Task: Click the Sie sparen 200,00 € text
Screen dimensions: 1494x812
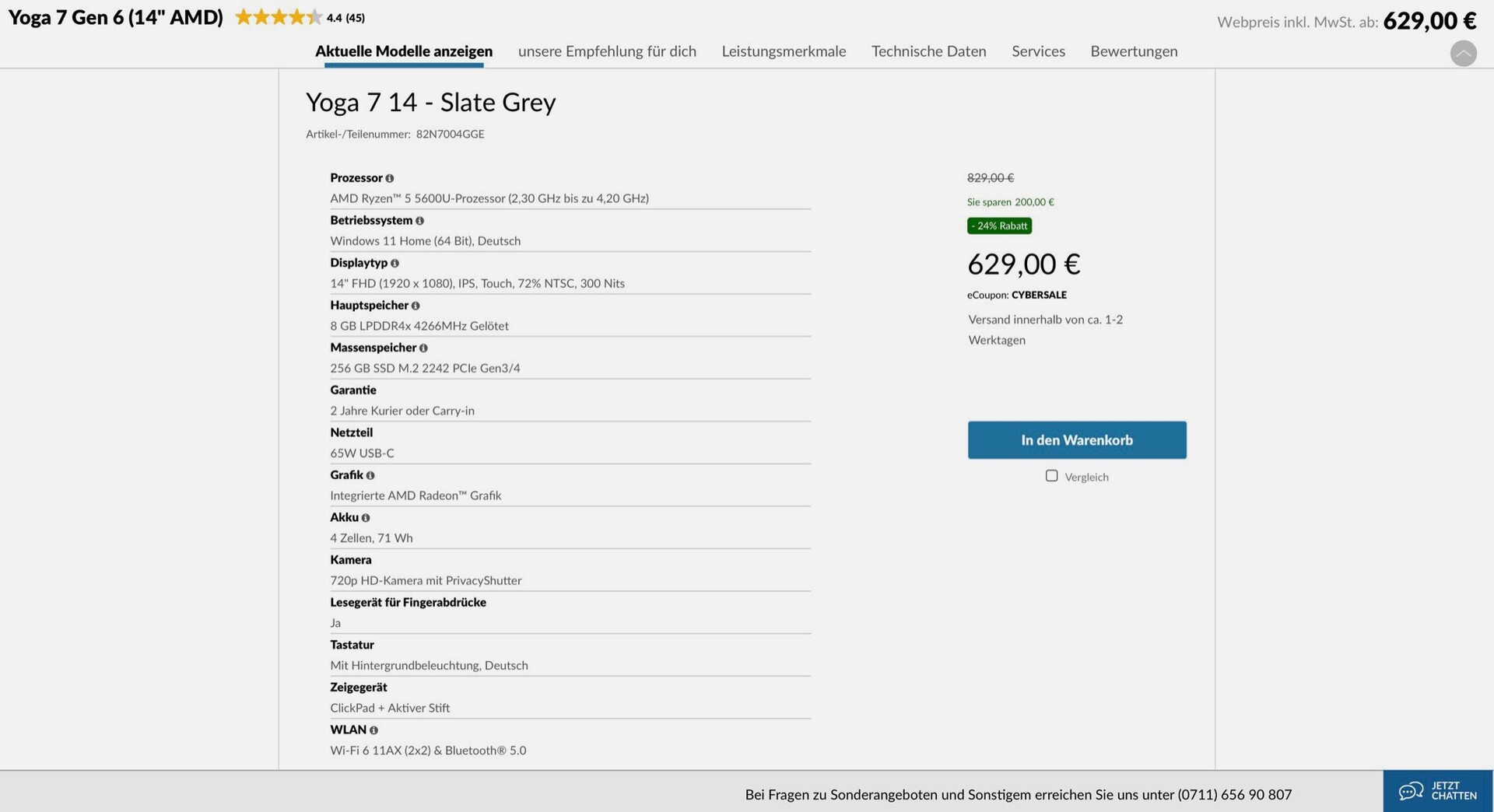Action: click(x=1011, y=202)
